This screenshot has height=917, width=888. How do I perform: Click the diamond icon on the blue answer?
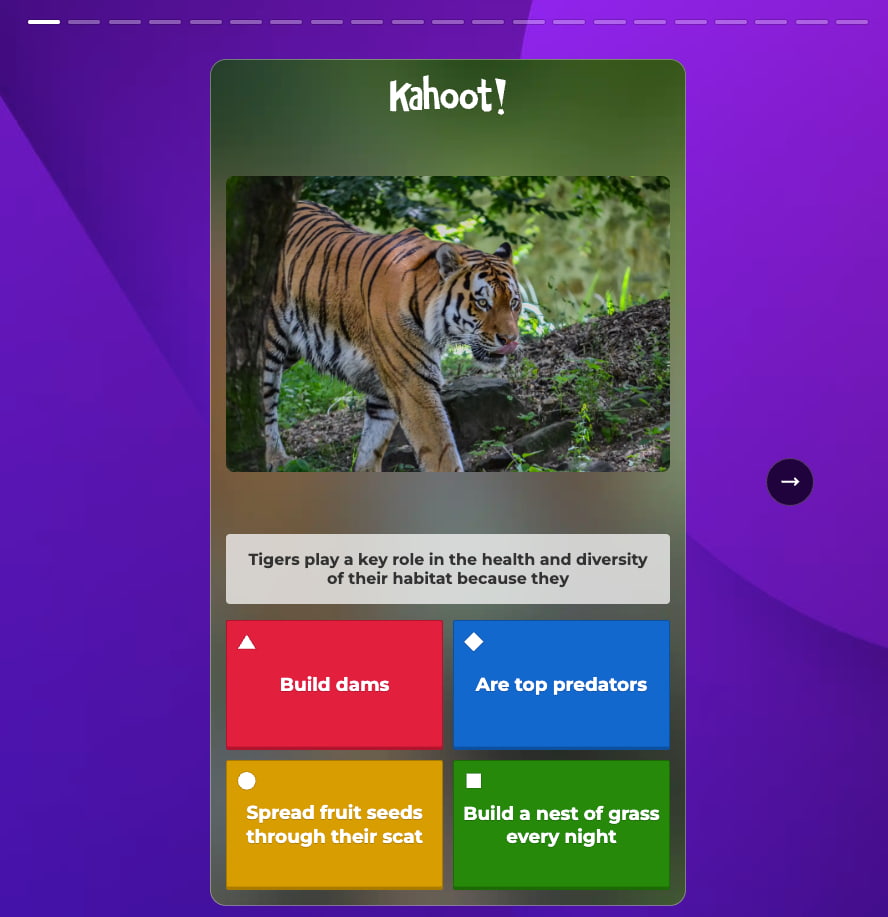click(x=473, y=642)
